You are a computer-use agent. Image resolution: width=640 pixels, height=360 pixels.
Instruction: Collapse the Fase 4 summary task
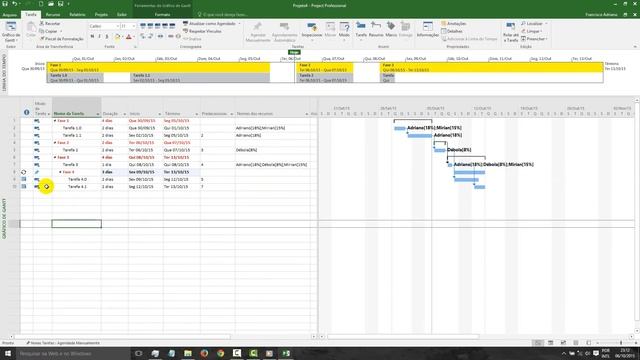[60, 172]
